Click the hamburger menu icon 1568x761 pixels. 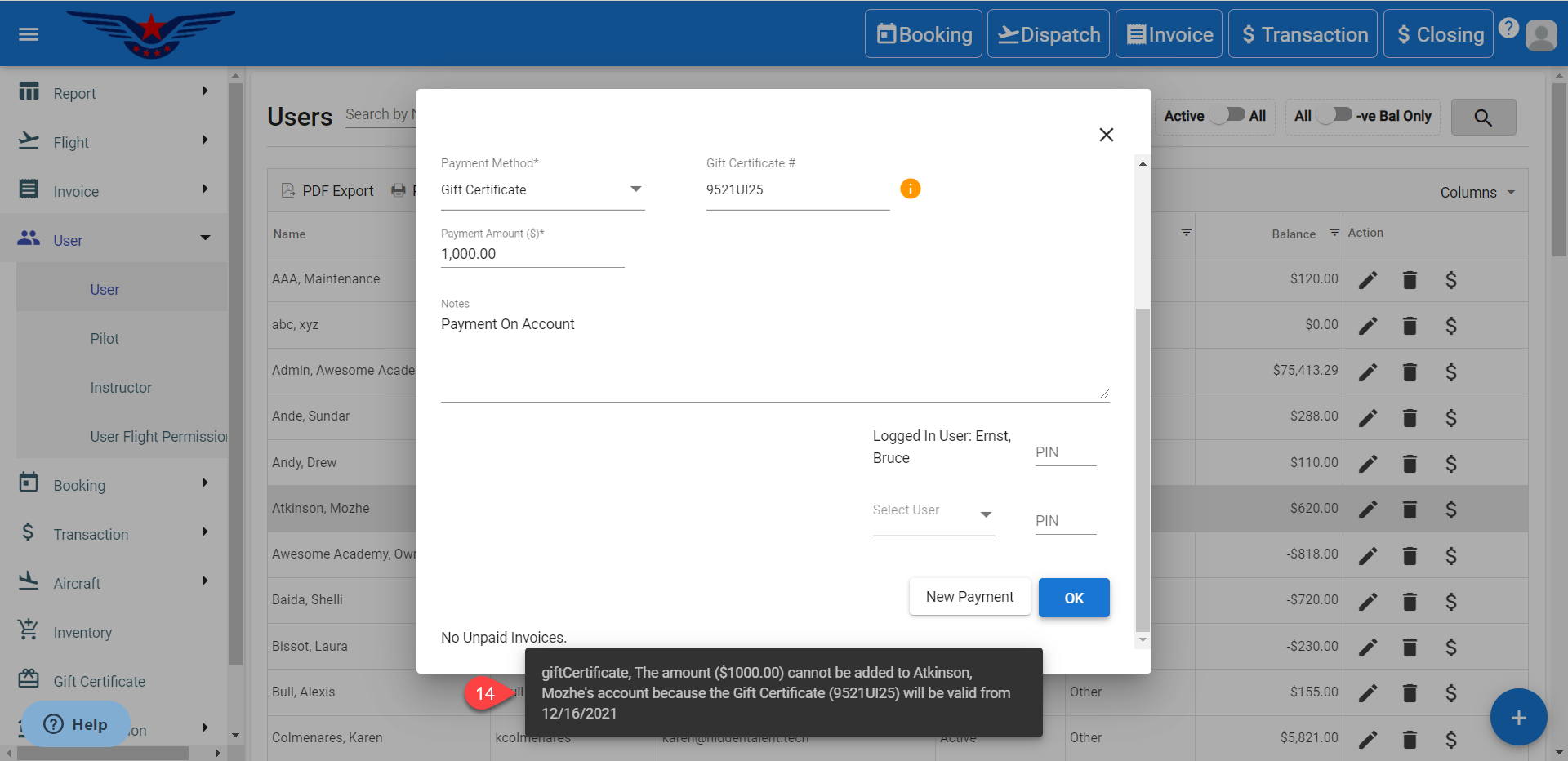[x=29, y=34]
